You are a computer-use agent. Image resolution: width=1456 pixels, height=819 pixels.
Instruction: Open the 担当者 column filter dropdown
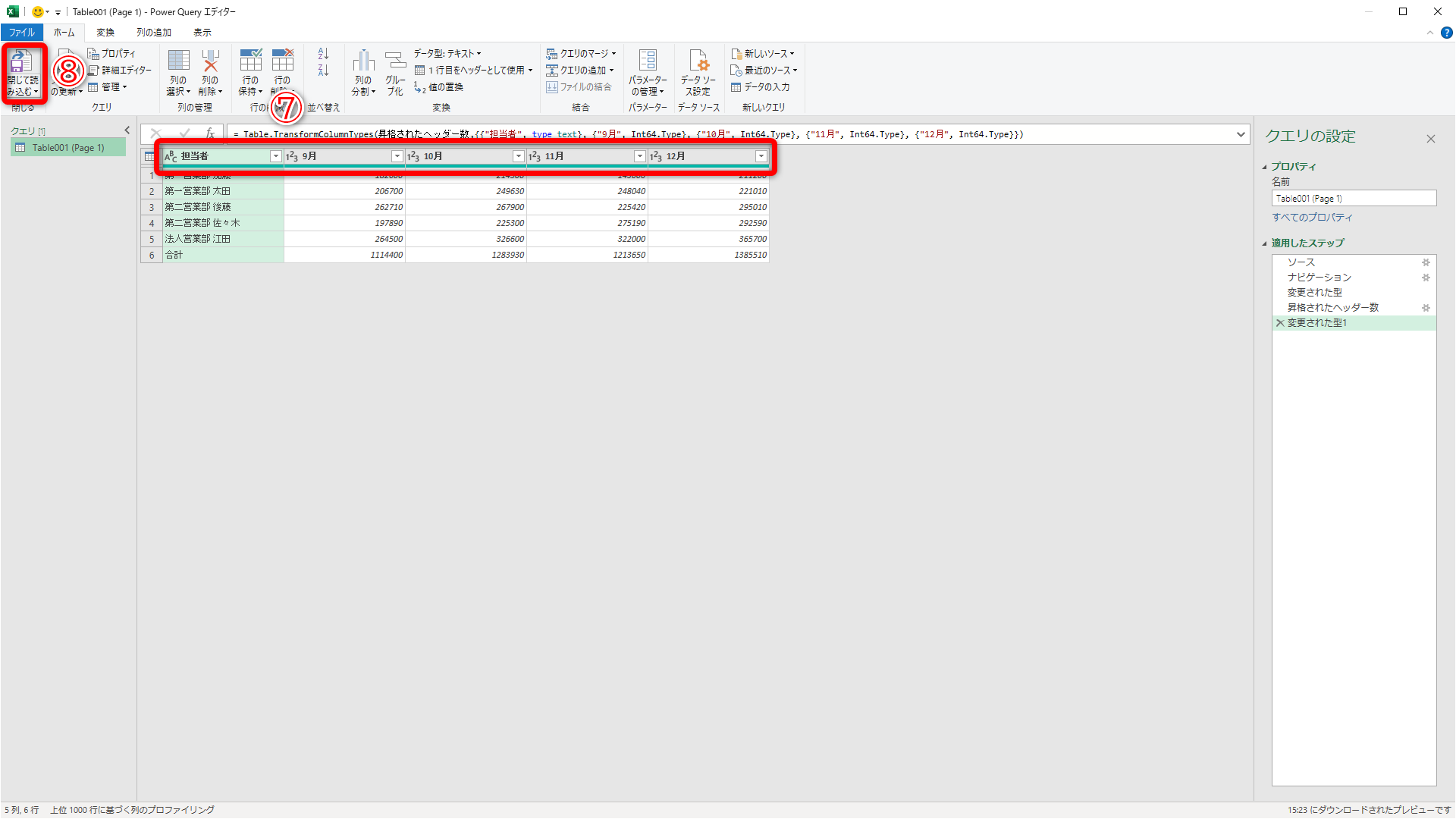pos(275,156)
